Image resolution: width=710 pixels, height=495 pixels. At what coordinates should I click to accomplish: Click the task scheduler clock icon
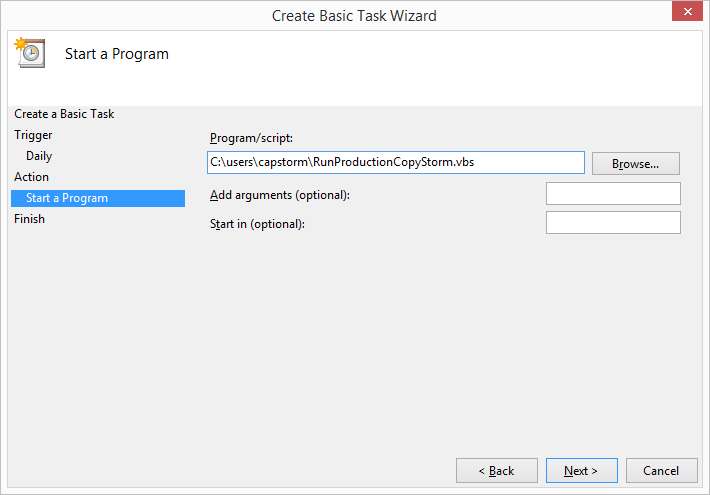tap(30, 53)
